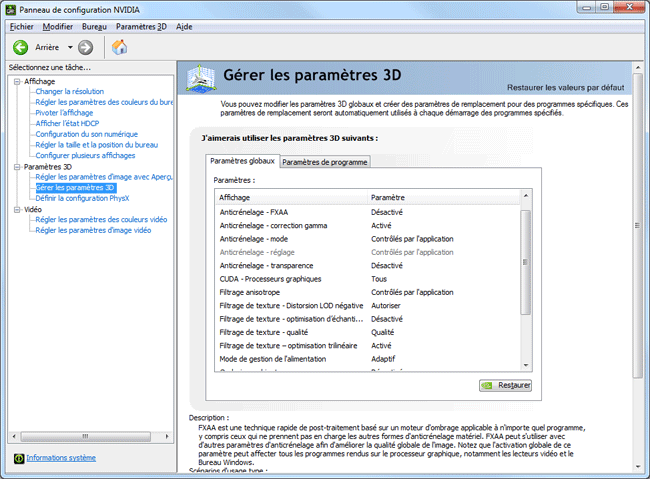This screenshot has height=479, width=650.
Task: Click the 3D settings header icon
Action: coord(201,77)
